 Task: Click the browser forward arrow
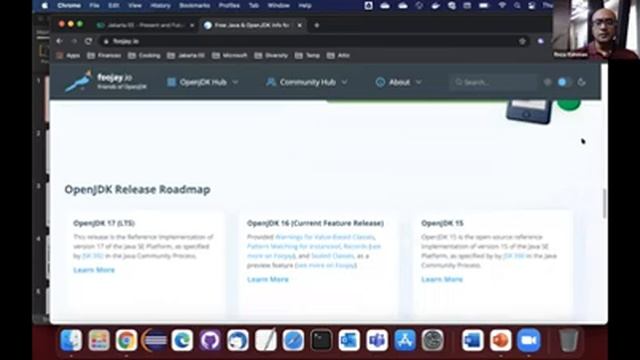point(74,41)
